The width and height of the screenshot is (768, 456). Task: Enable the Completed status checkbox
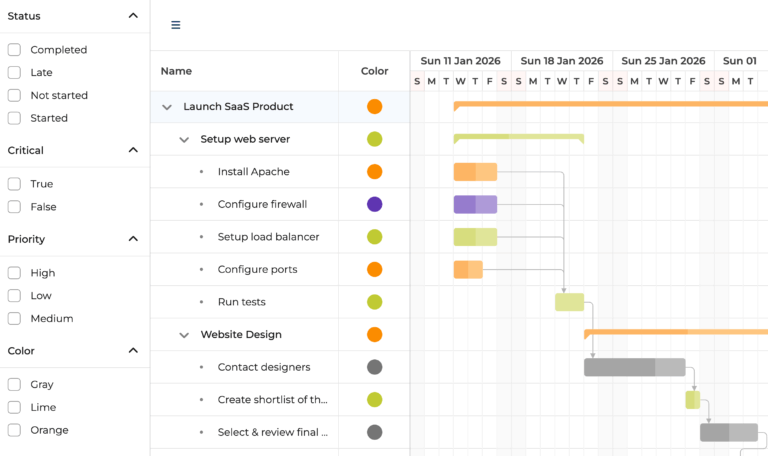click(14, 50)
